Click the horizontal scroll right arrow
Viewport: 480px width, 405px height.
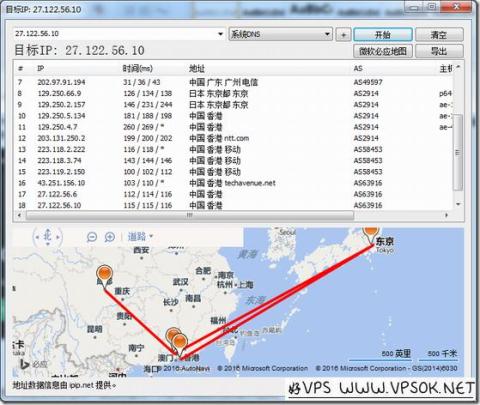pyautogui.click(x=447, y=215)
